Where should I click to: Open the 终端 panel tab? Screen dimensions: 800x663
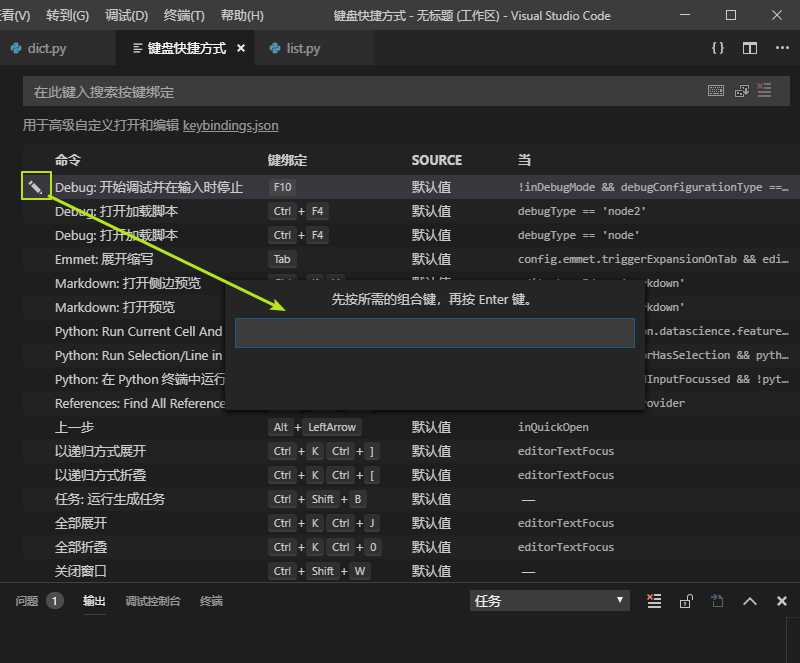tap(211, 601)
